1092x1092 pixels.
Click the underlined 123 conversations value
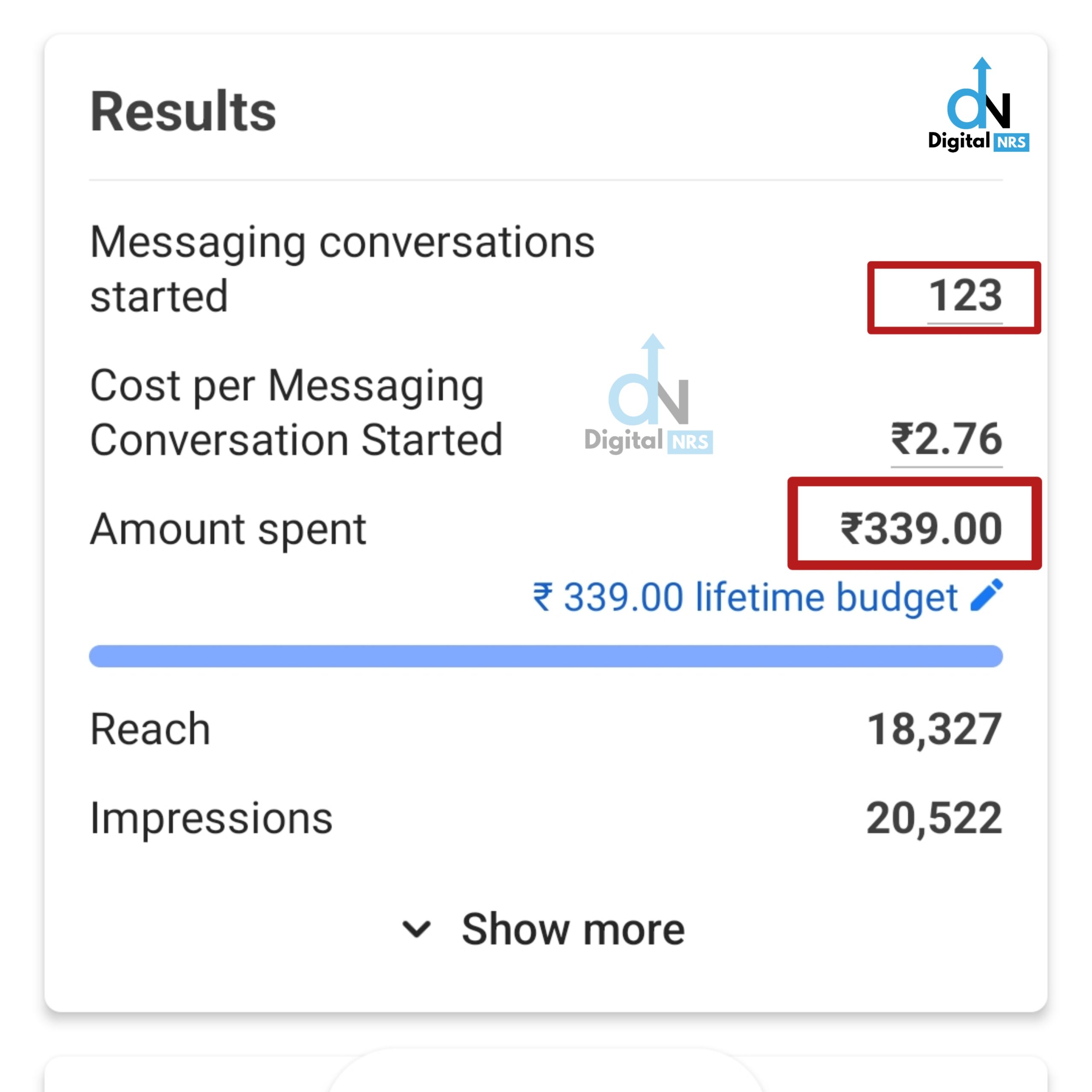point(965,296)
